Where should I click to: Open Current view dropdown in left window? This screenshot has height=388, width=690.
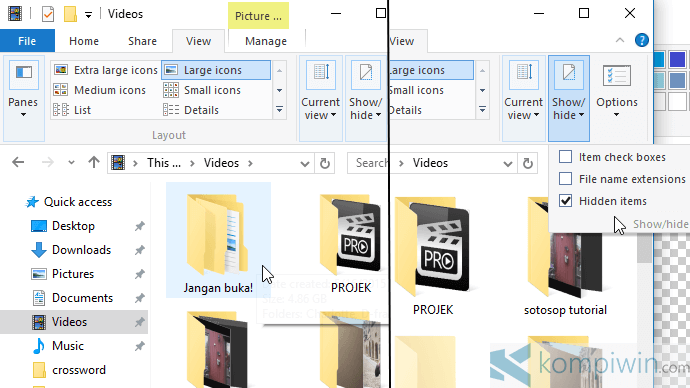tap(320, 98)
